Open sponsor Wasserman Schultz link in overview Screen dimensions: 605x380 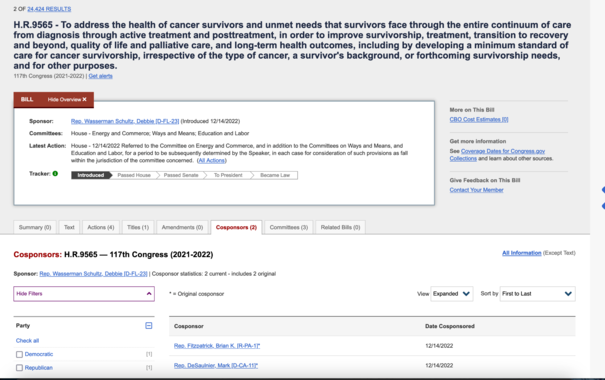tap(125, 121)
